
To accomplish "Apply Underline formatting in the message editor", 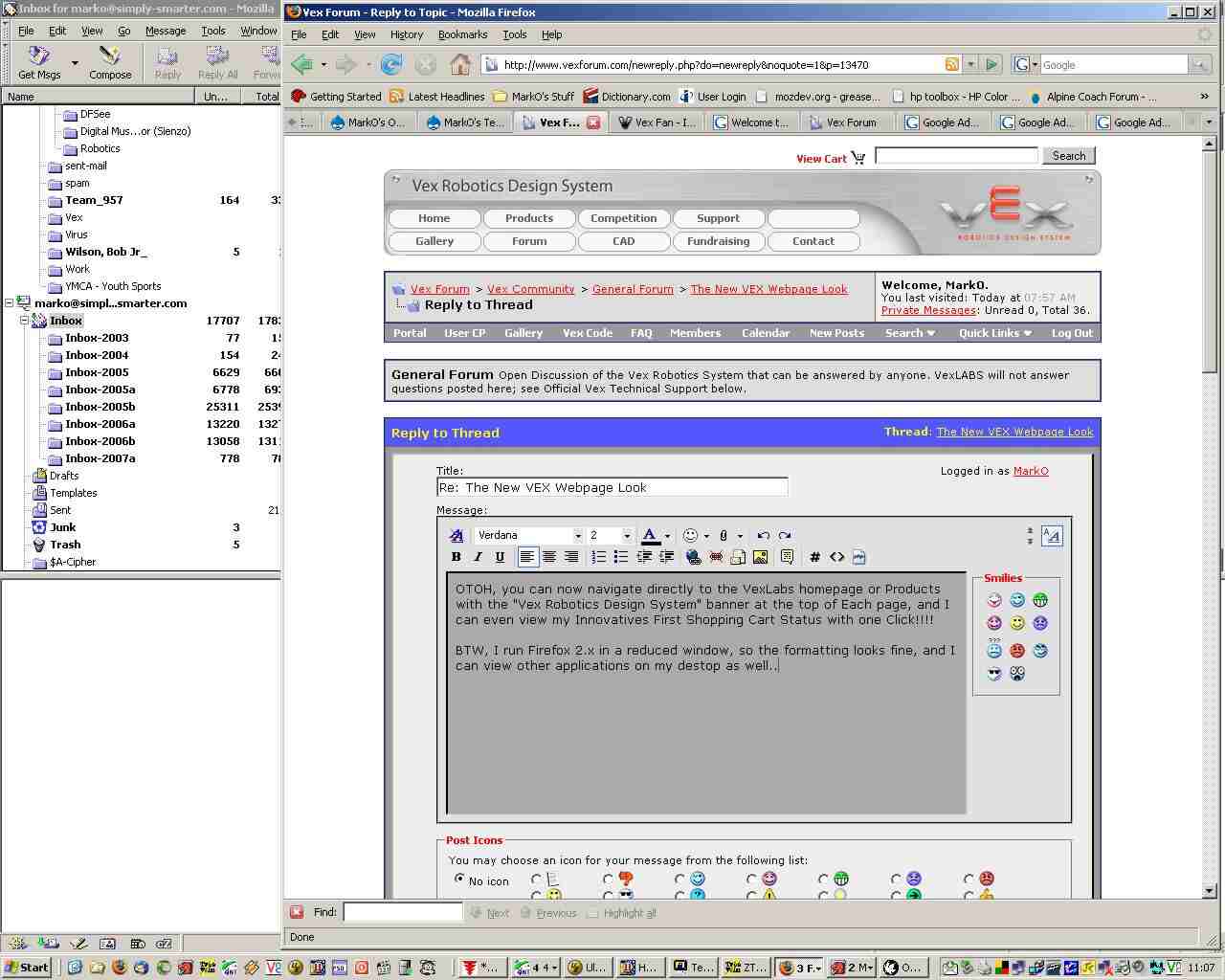I will 500,557.
